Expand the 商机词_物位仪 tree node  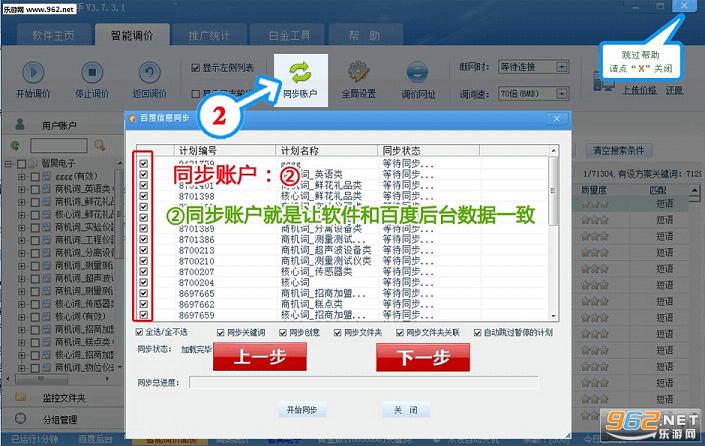click(22, 368)
